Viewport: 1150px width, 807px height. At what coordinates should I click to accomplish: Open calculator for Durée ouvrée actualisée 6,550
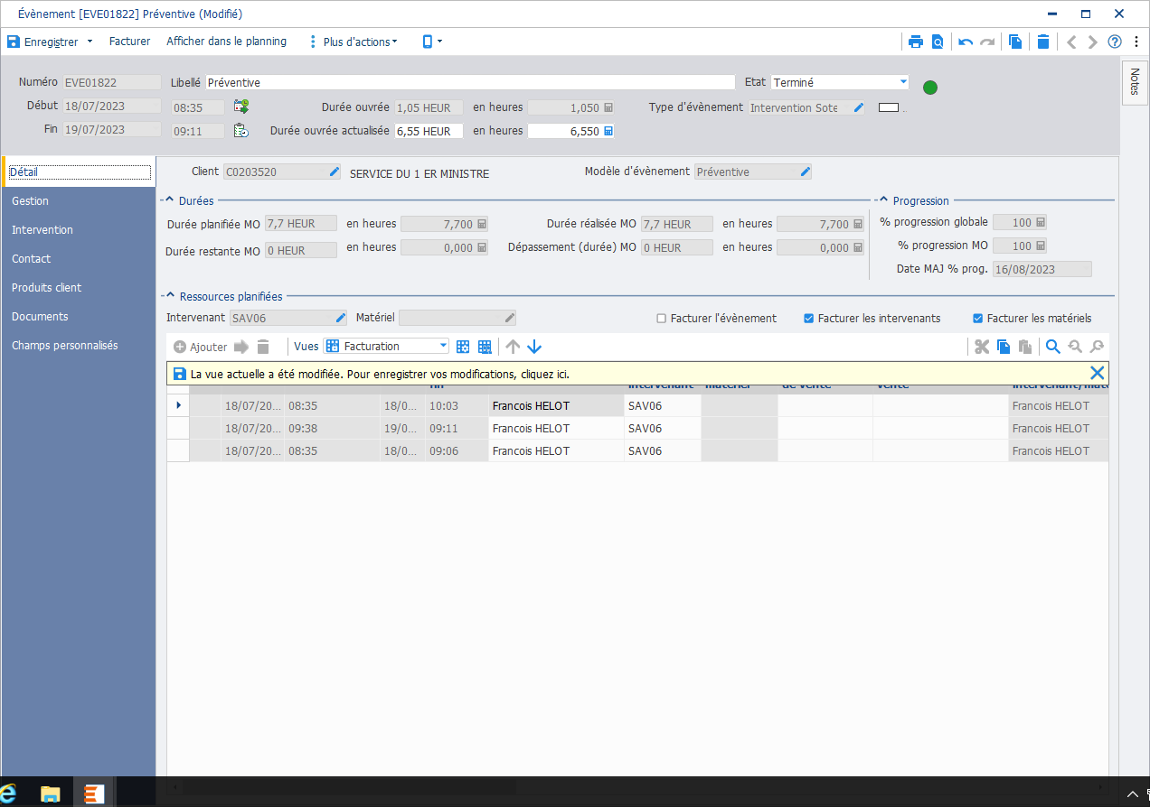point(608,131)
